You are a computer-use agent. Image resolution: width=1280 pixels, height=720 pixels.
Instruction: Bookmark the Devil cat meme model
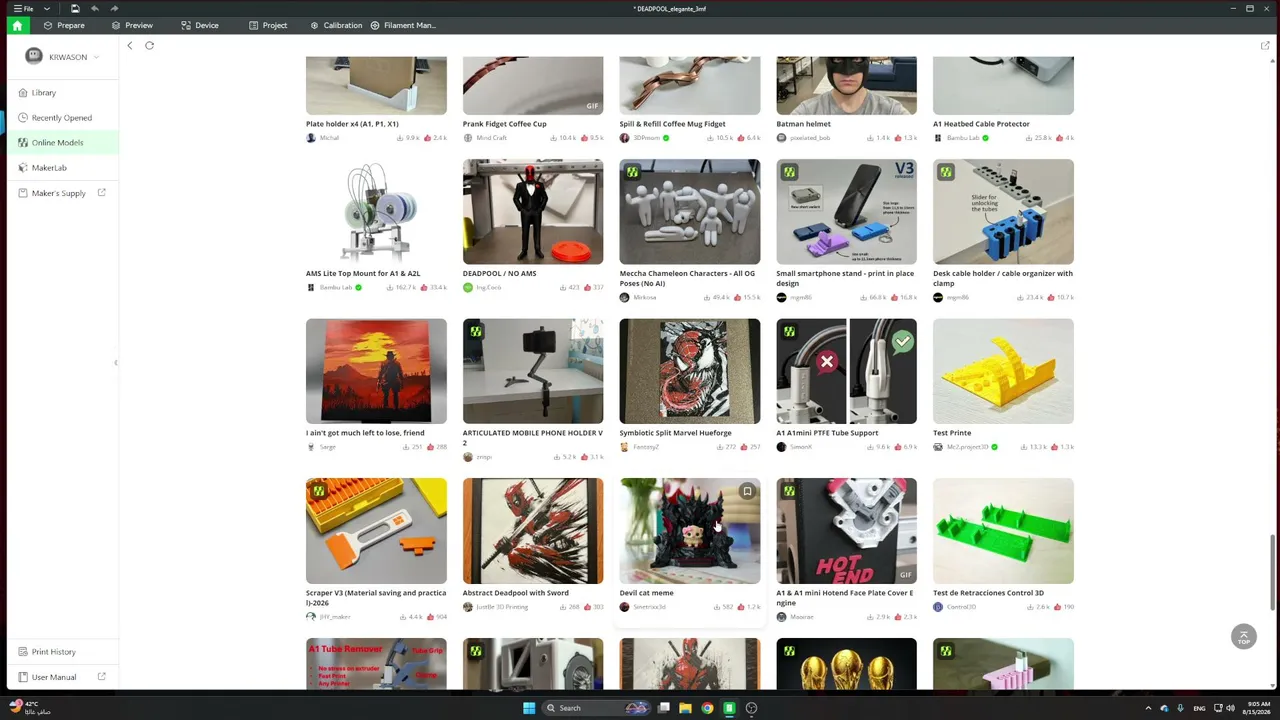[x=747, y=491]
